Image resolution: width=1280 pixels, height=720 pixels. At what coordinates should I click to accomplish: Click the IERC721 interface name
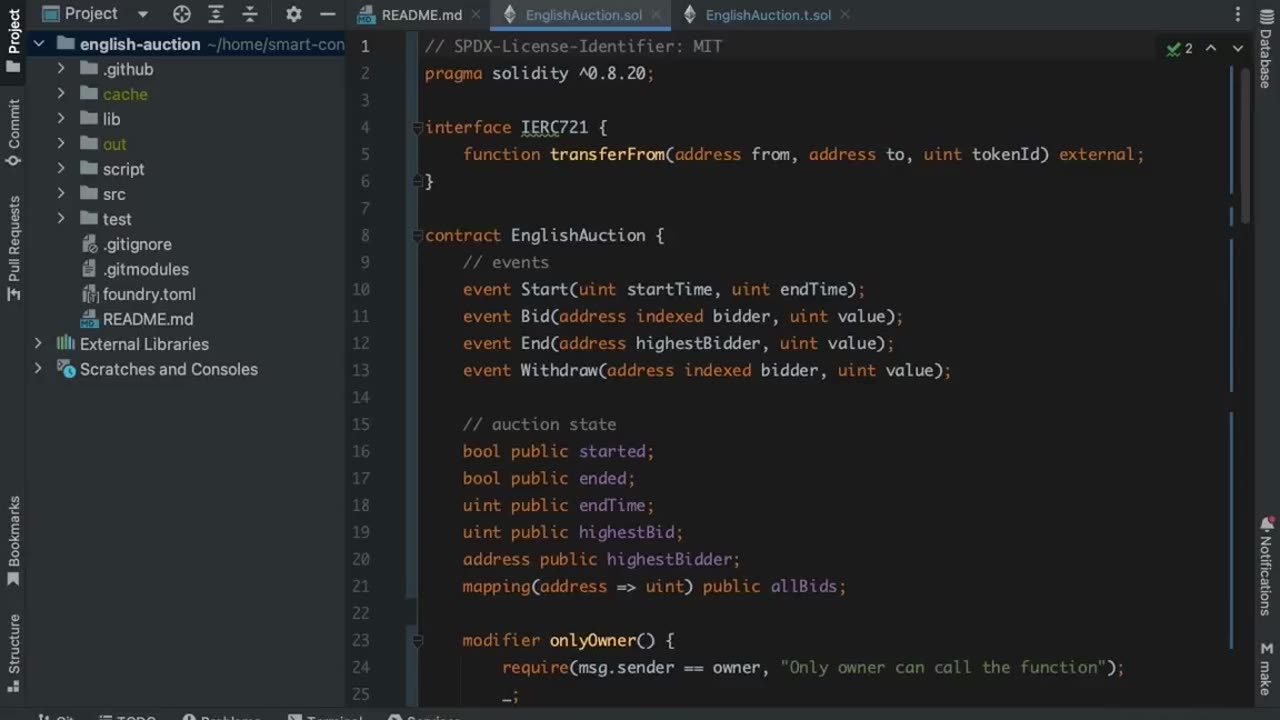554,127
